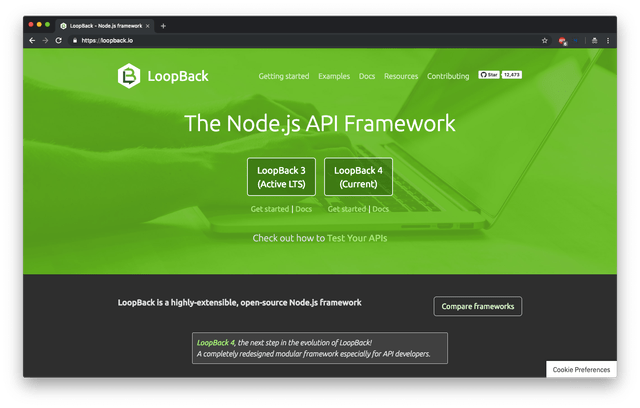The image size is (640, 408).
Task: Open the Contributing navigation item
Action: tap(448, 76)
